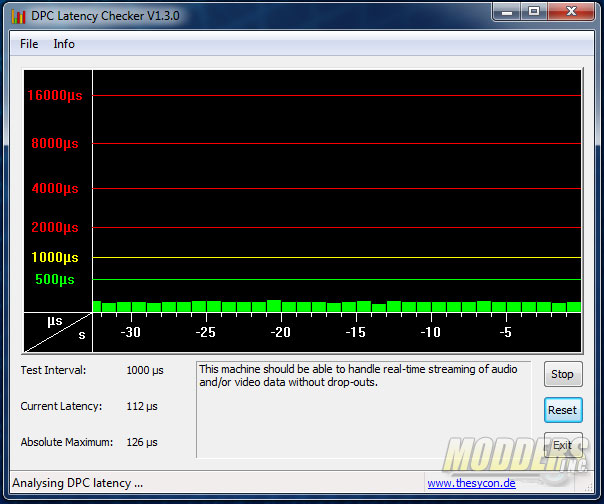604x504 pixels.
Task: Click the yellow 1000µs axis label
Action: [55, 257]
